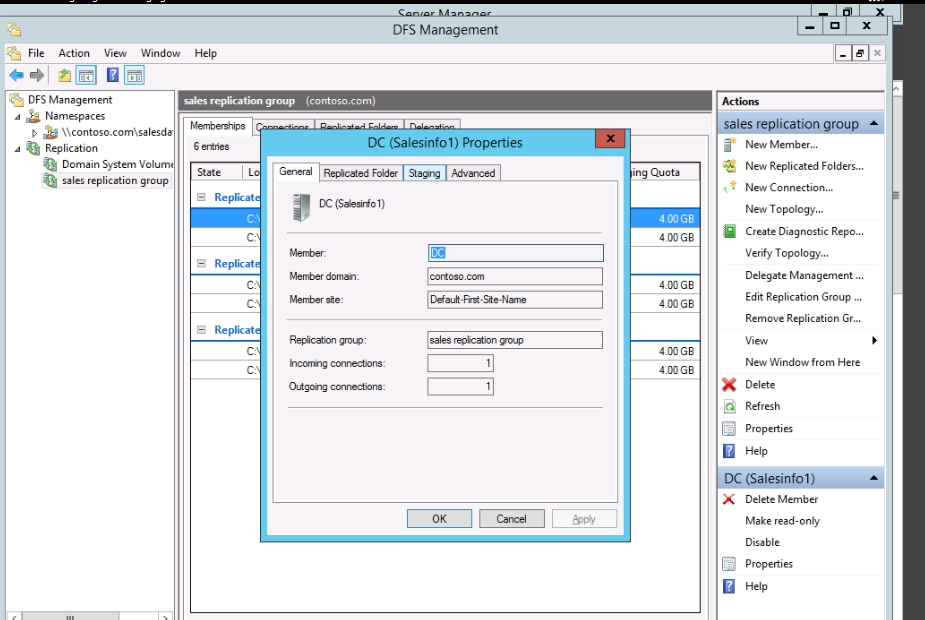Screen dimensions: 925x620
Task: Open the View submenu arrow in Actions
Action: point(875,341)
